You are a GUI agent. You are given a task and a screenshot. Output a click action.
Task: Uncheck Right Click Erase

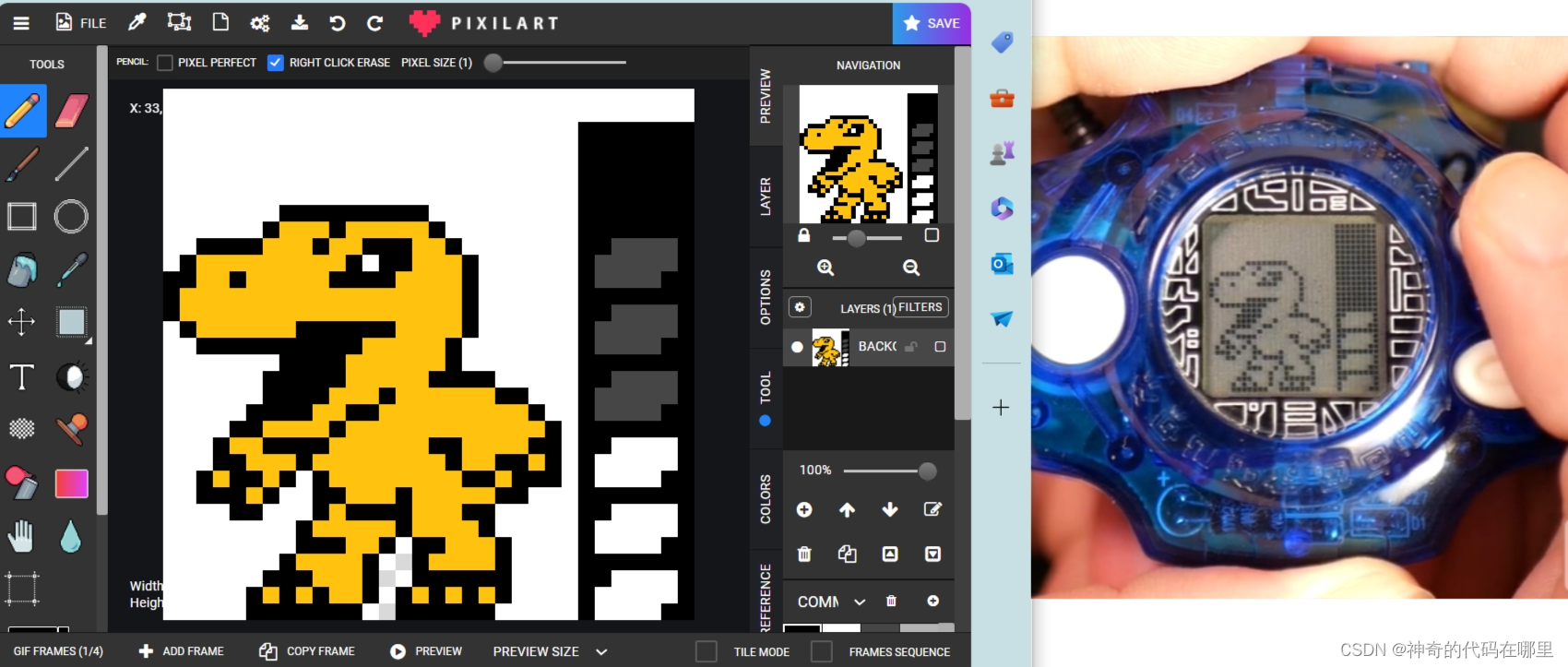pos(275,63)
